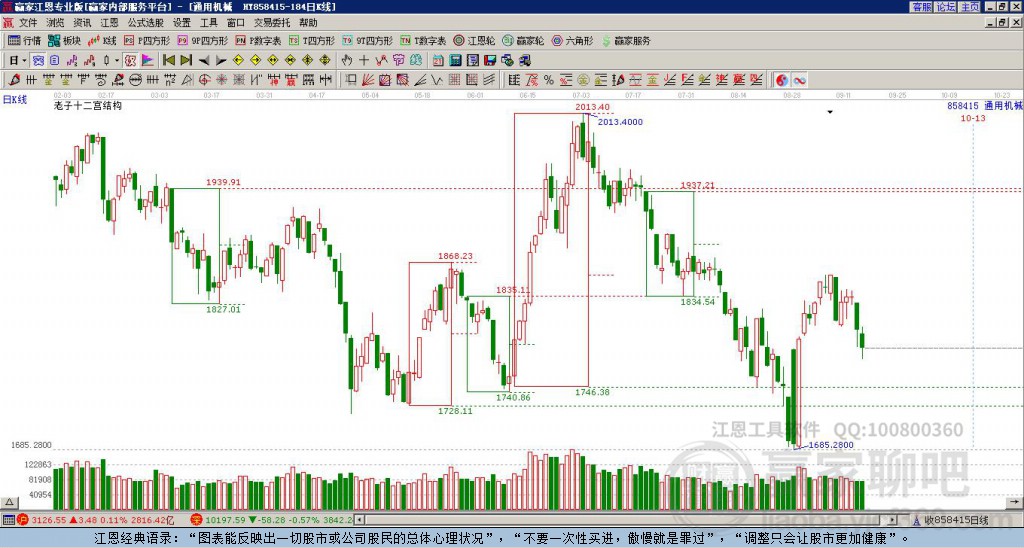Click the floppy disk save icon
This screenshot has width=1024, height=548.
[490, 60]
